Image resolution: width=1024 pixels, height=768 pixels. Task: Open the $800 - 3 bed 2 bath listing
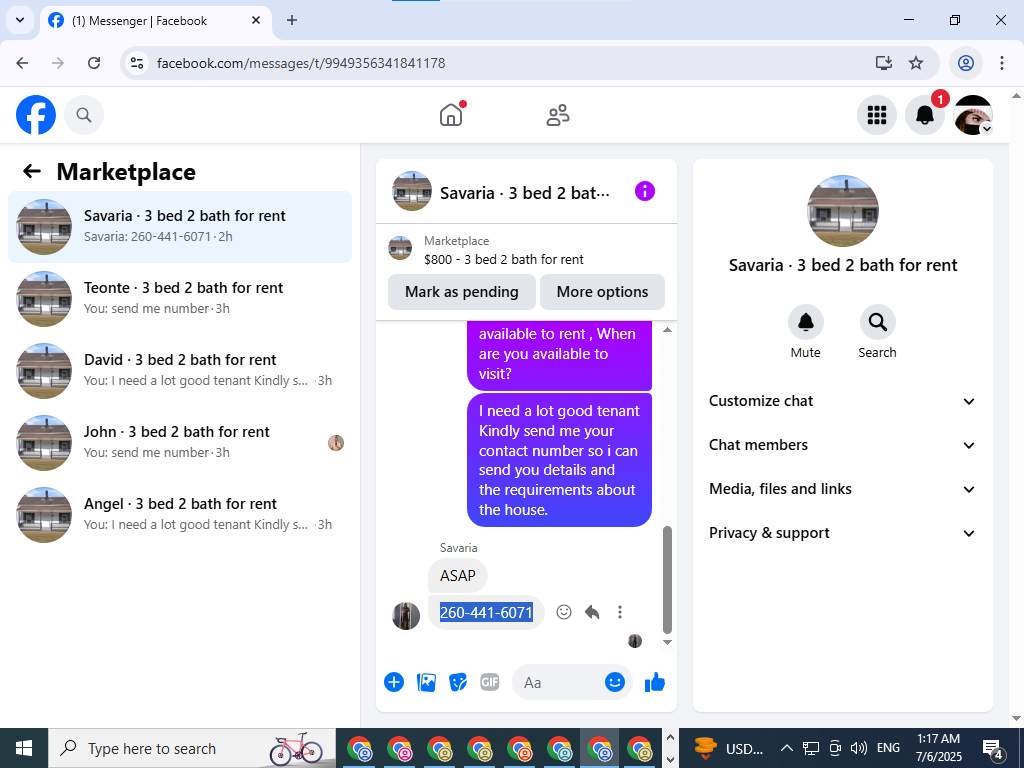pos(504,259)
